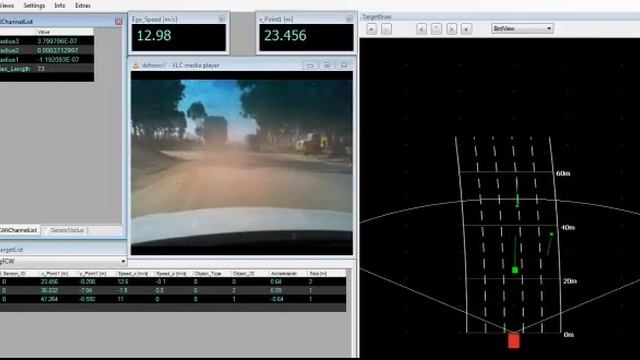Click the pan-right arrow in TargetDraw toolbar

451,29
